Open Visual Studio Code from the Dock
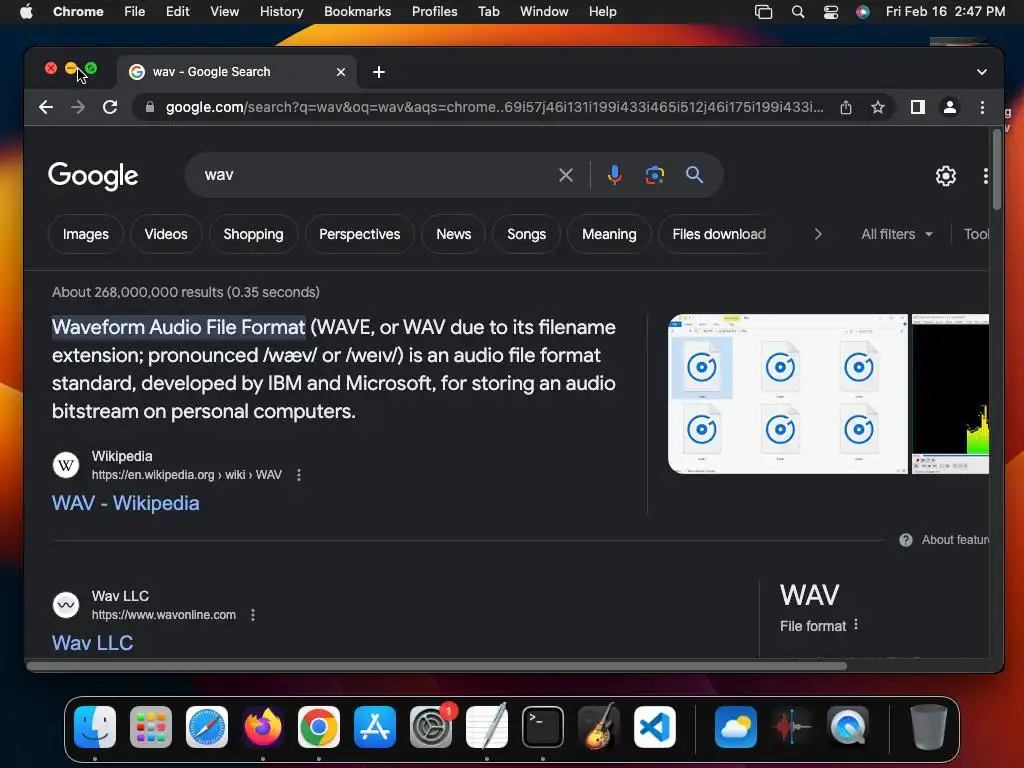1024x768 pixels. pos(655,726)
